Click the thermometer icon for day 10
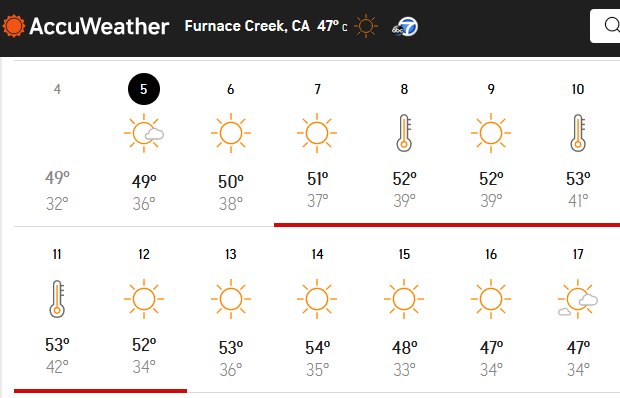Screen dimensions: 620x398 tap(578, 133)
